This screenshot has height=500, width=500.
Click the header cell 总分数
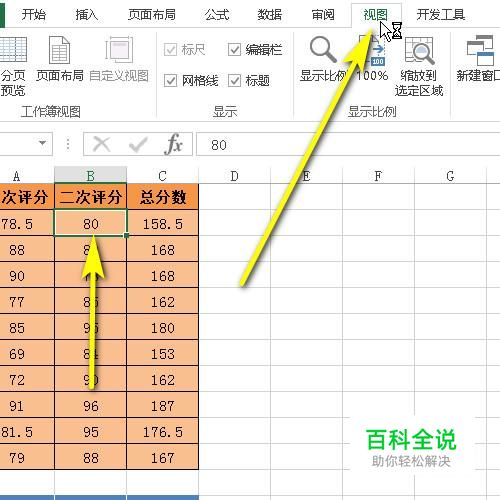coord(163,197)
